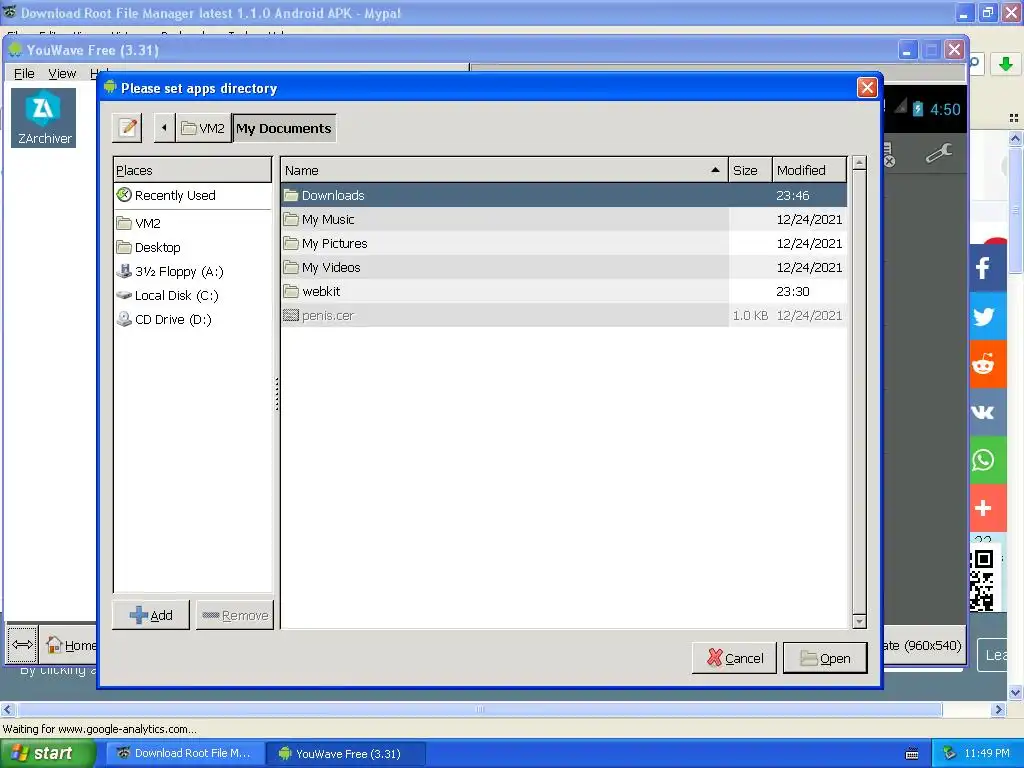Viewport: 1024px width, 768px height.
Task: Select the webkit folder
Action: pos(564,291)
